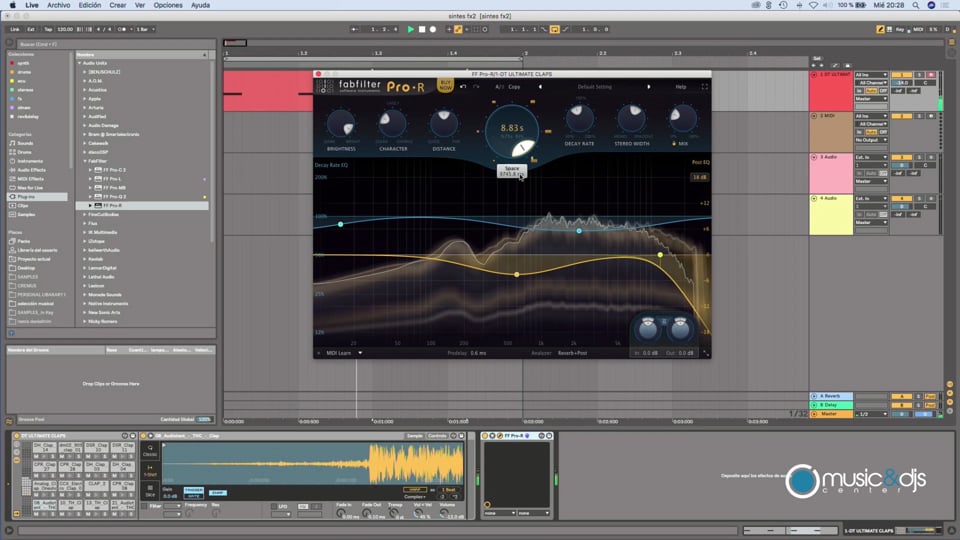
Task: Click the Stereo Width knob
Action: click(x=631, y=119)
